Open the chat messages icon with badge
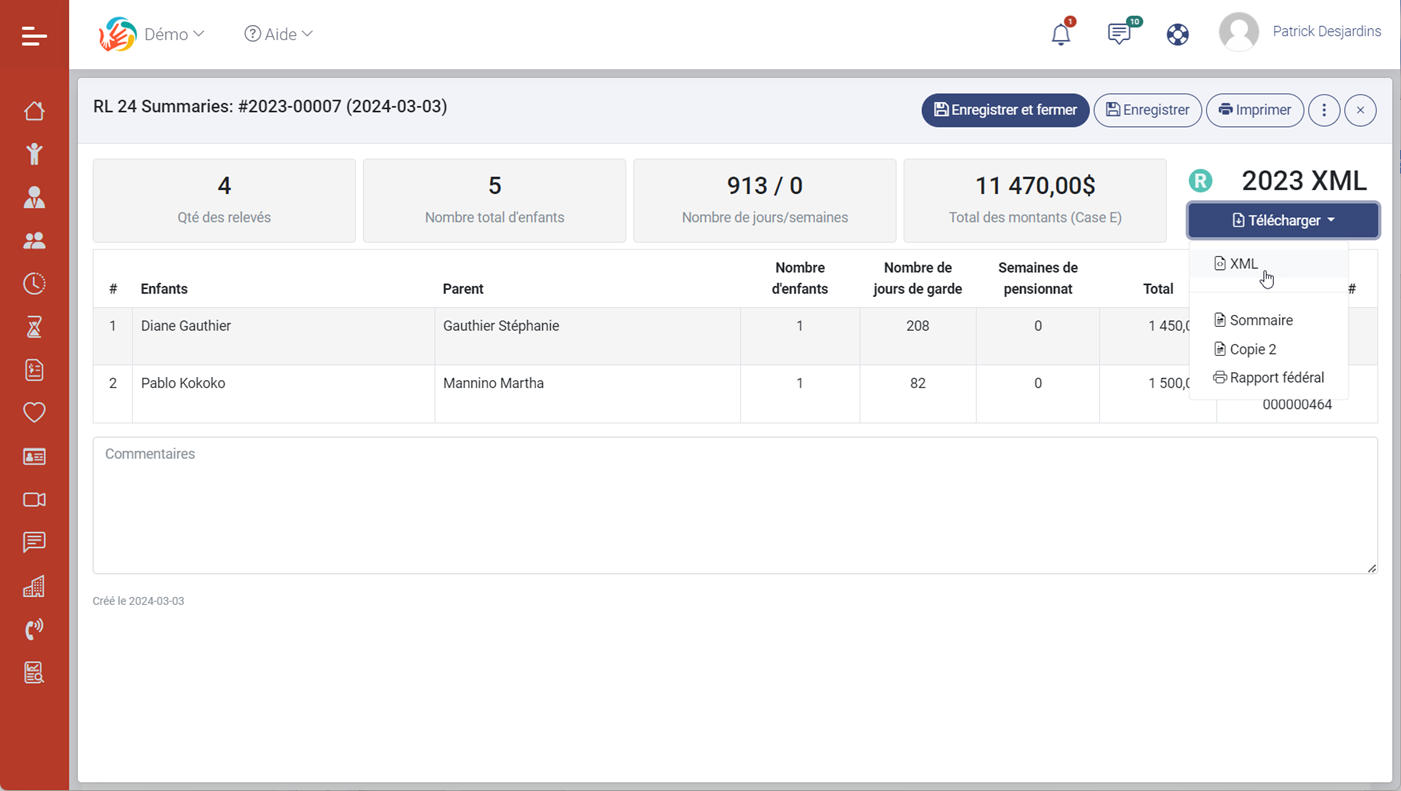The width and height of the screenshot is (1401, 791). (x=1119, y=34)
